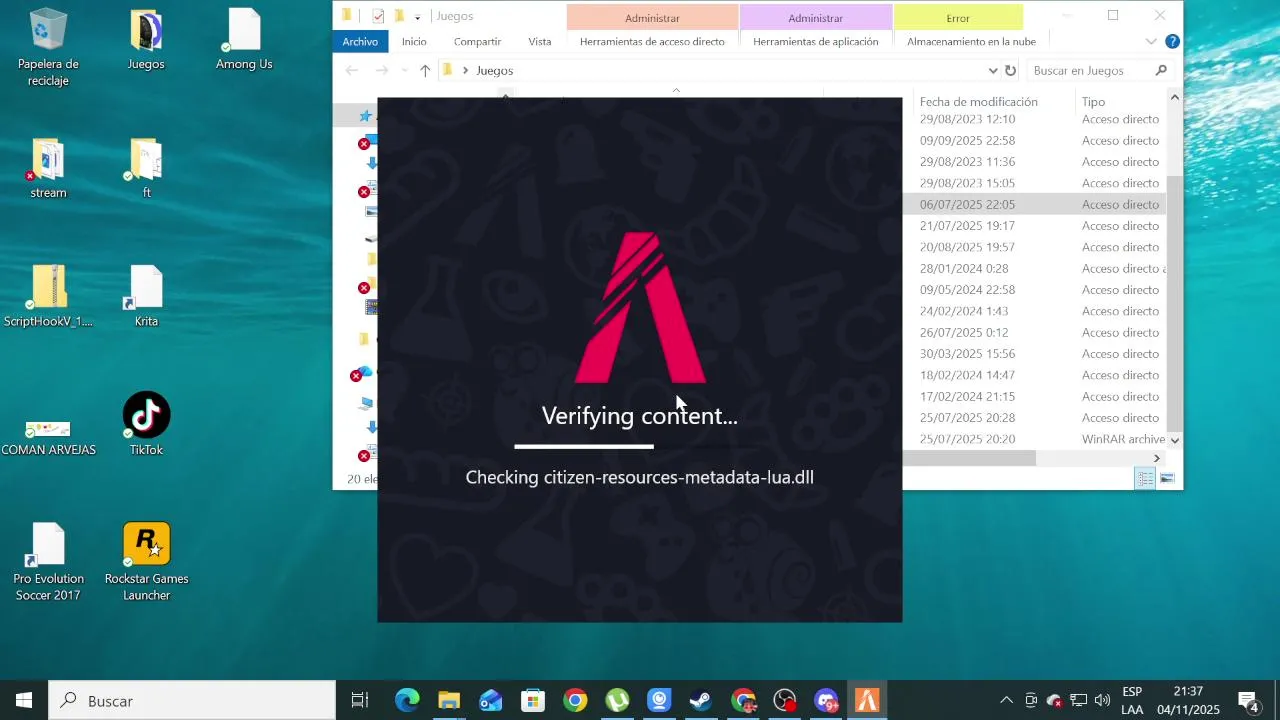The height and width of the screenshot is (720, 1280).
Task: Open Herramientas de acceso directo tab
Action: 652,42
